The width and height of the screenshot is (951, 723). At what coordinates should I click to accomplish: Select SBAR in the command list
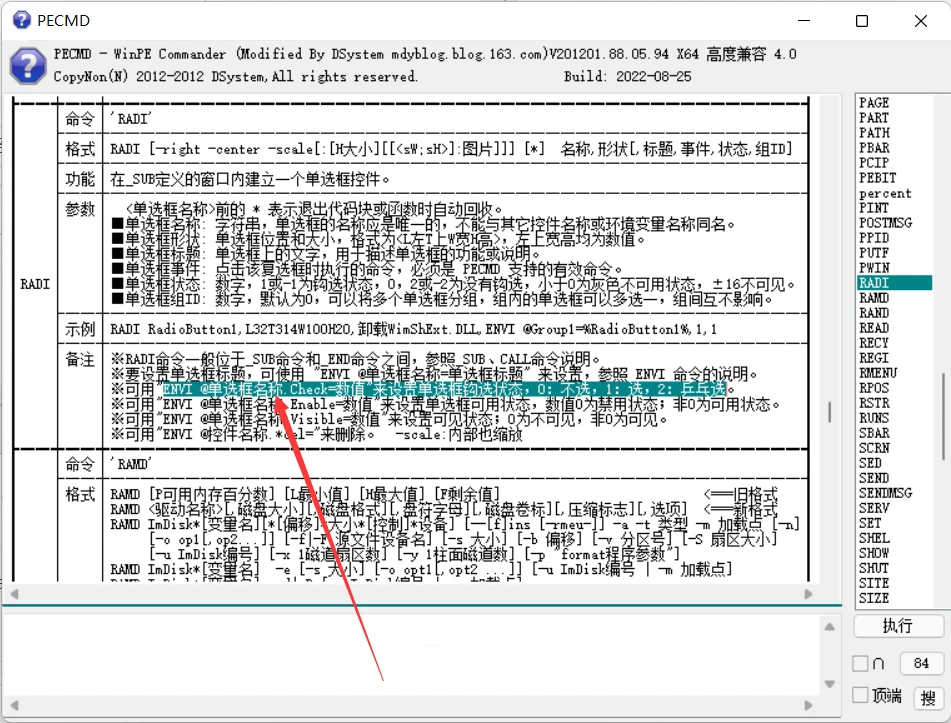click(x=874, y=433)
